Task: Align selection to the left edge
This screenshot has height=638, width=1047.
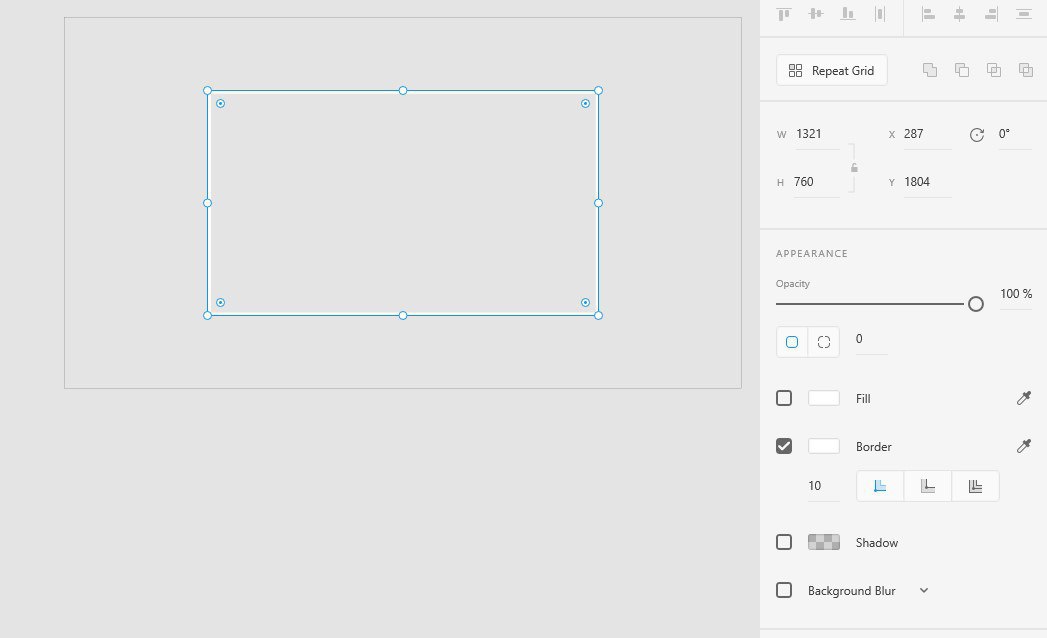Action: point(928,14)
